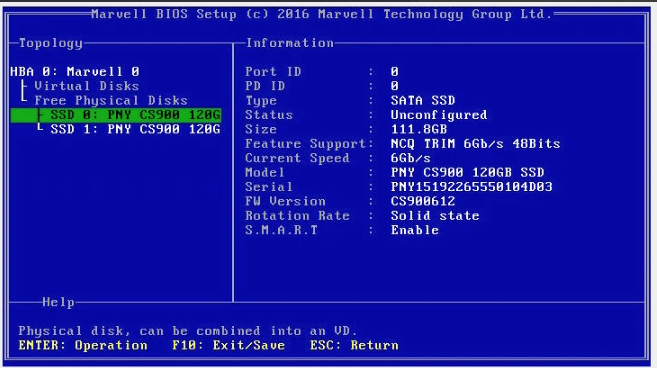Click the Topology panel title

(51, 43)
